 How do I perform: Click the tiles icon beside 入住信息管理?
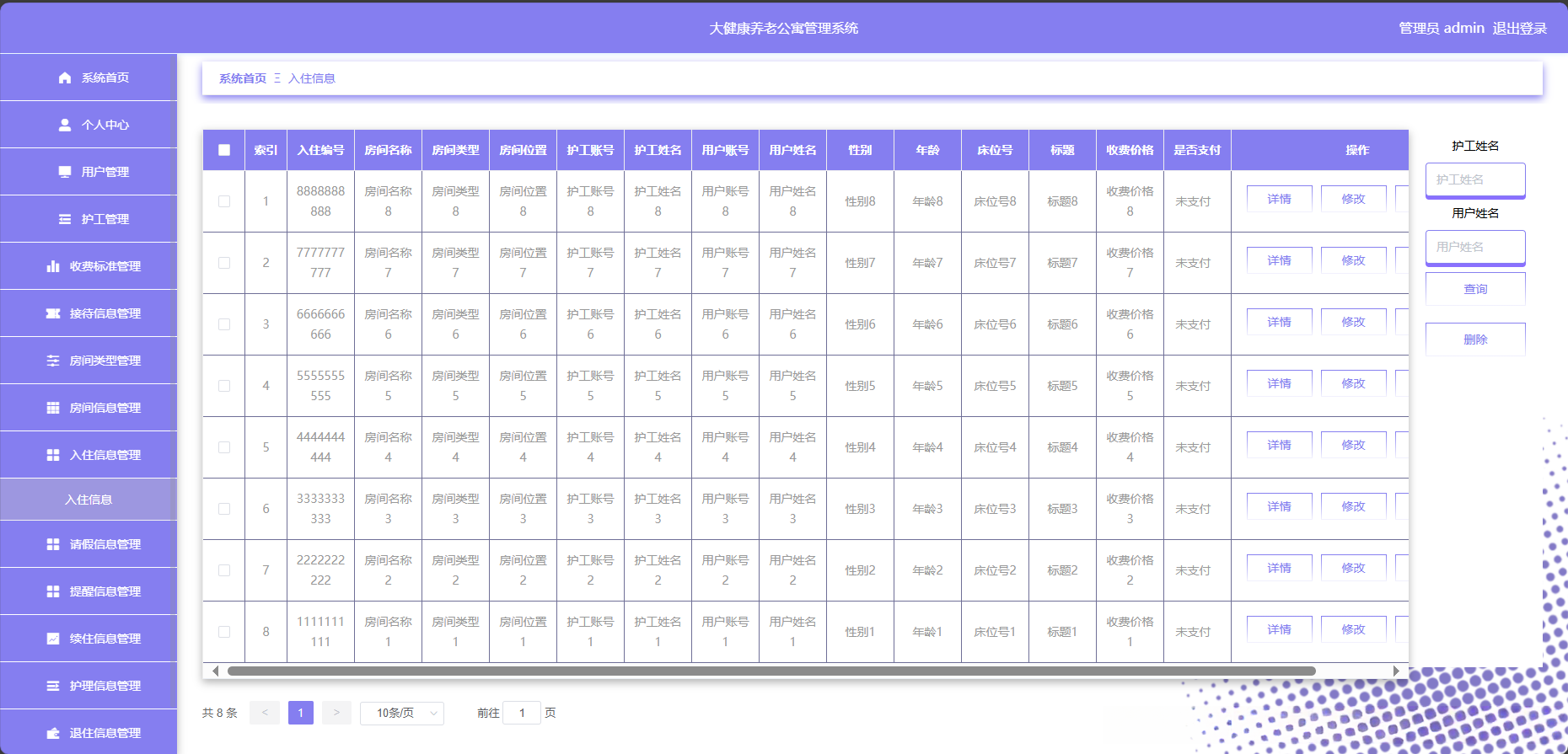pyautogui.click(x=53, y=455)
